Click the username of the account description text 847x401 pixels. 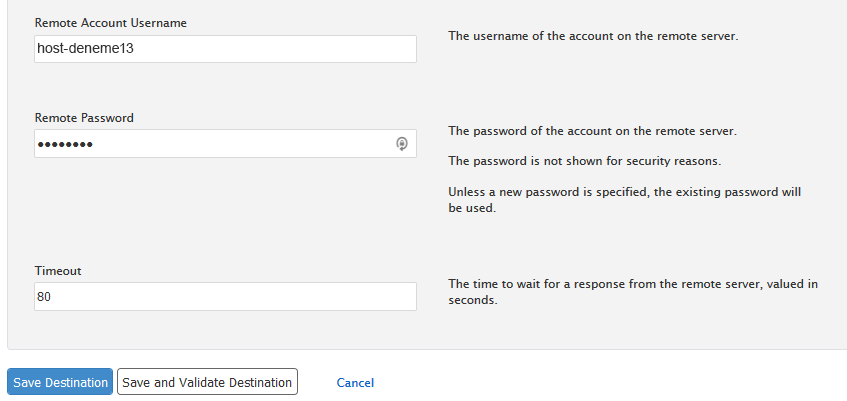593,36
